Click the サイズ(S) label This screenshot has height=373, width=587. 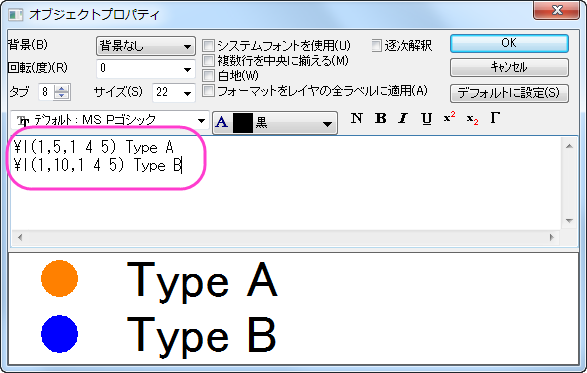(x=118, y=92)
